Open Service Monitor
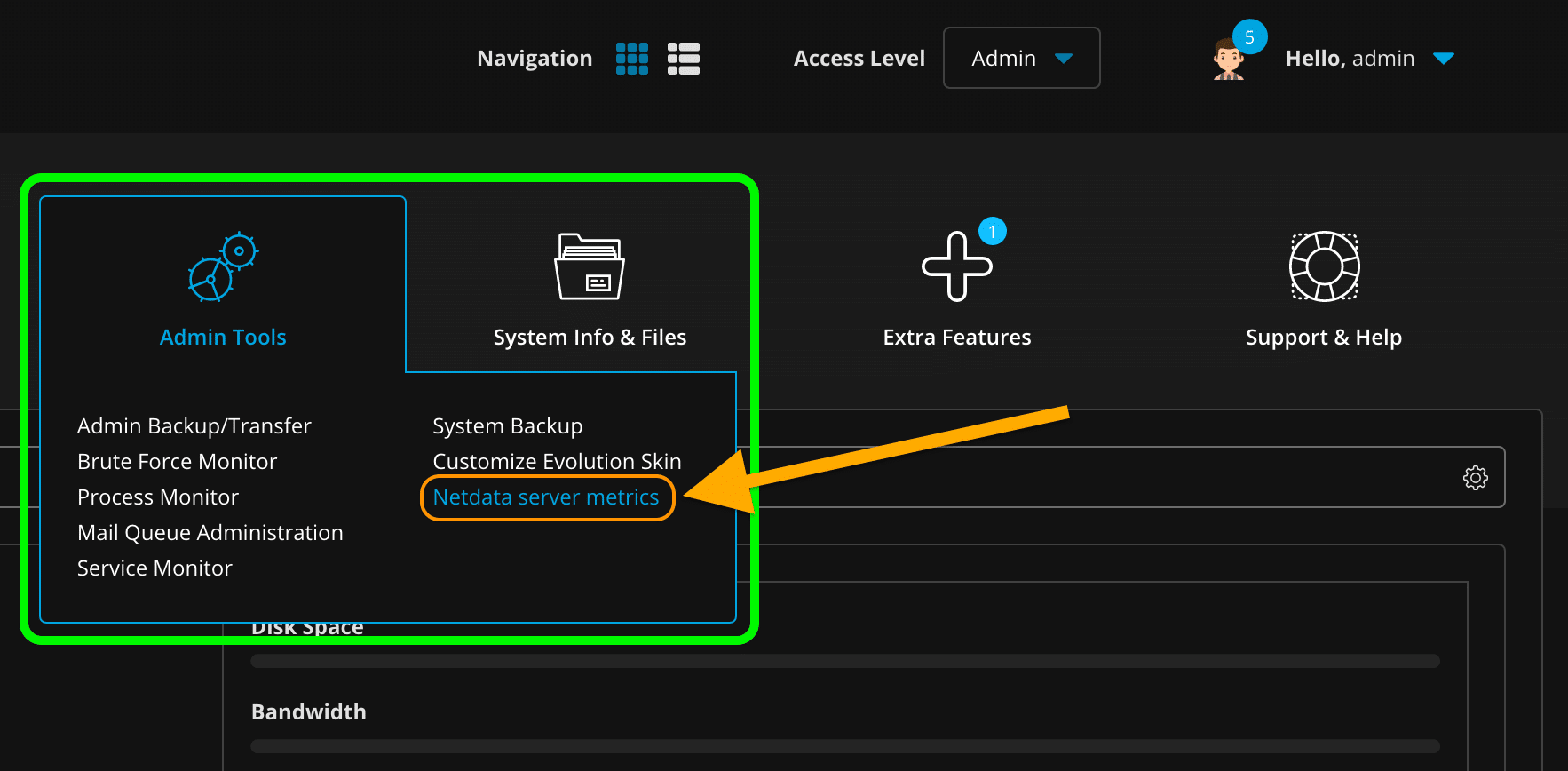This screenshot has height=771, width=1568. click(x=154, y=568)
